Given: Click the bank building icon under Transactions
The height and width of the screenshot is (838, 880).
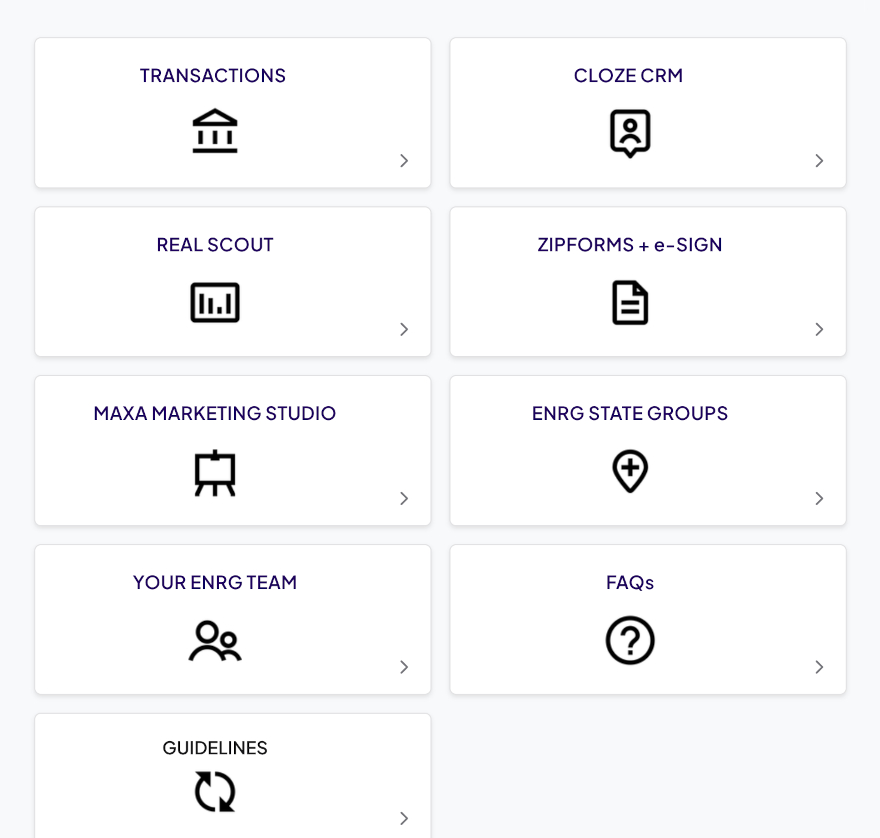Looking at the screenshot, I should [215, 132].
